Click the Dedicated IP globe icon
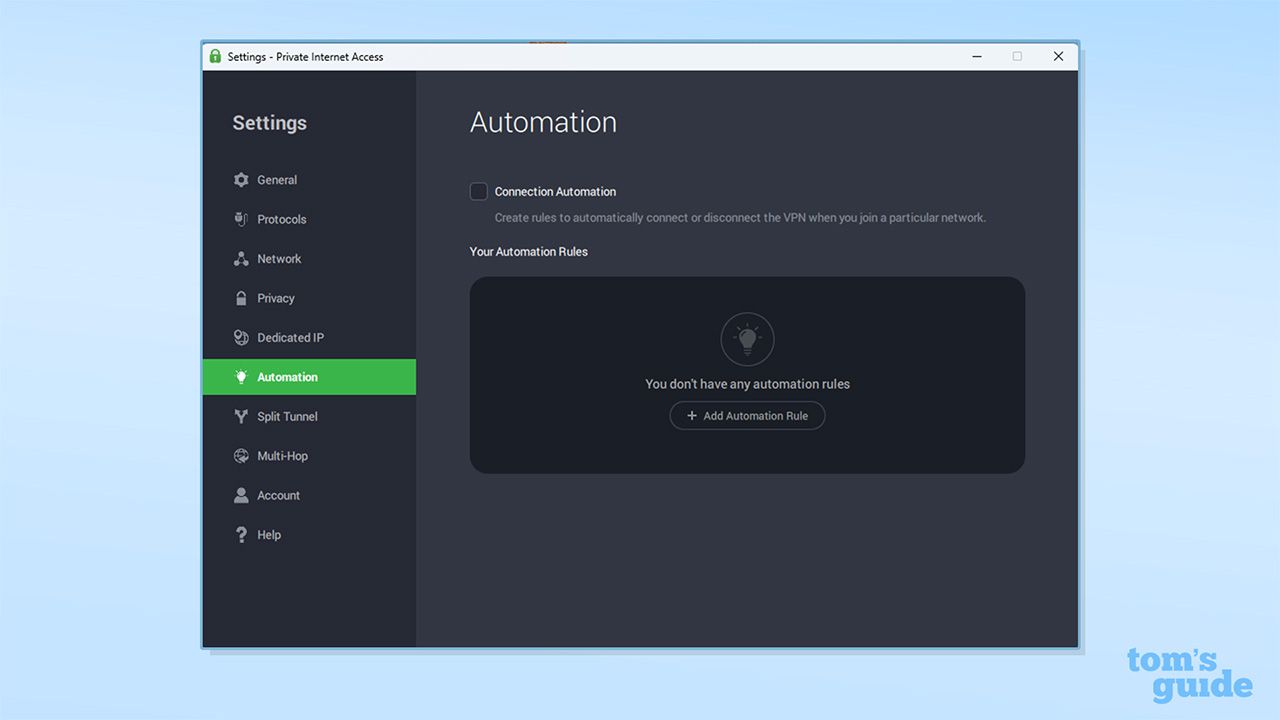The width and height of the screenshot is (1280, 720). point(241,338)
